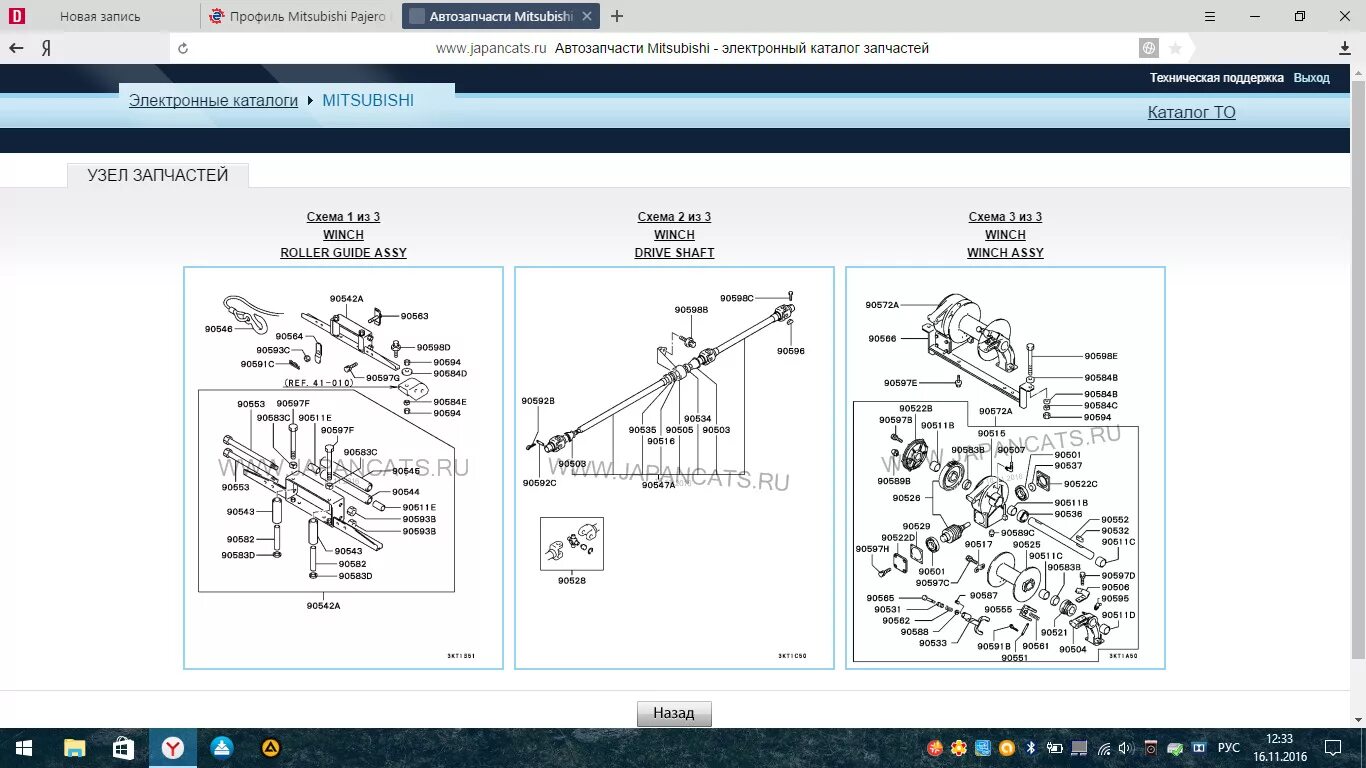
Task: Click the site protection globe icon in address bar
Action: pos(1149,48)
